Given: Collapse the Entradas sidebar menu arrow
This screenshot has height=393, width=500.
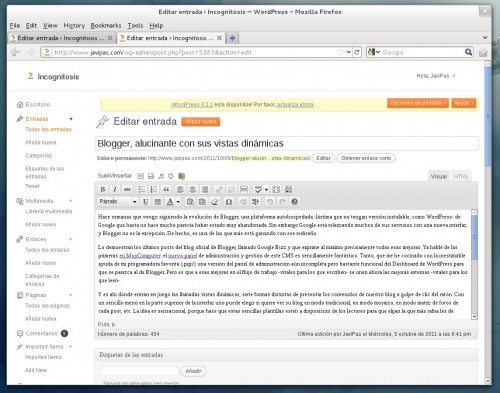Looking at the screenshot, I should coord(71,119).
